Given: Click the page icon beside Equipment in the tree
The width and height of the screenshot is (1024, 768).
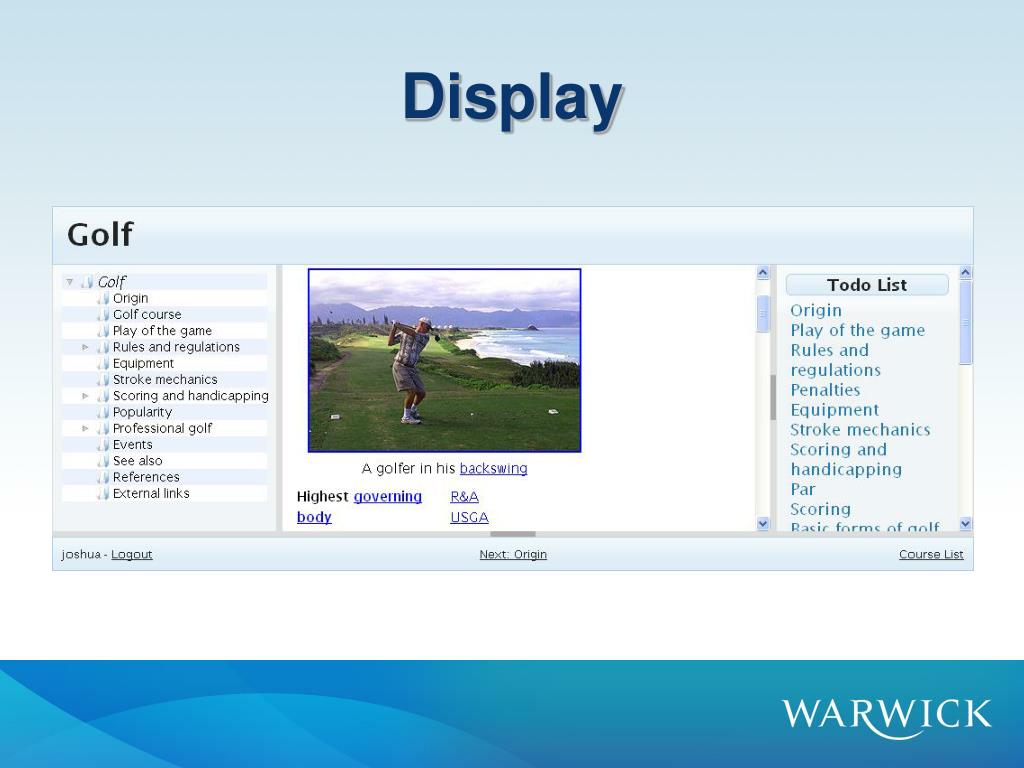Looking at the screenshot, I should pos(103,363).
